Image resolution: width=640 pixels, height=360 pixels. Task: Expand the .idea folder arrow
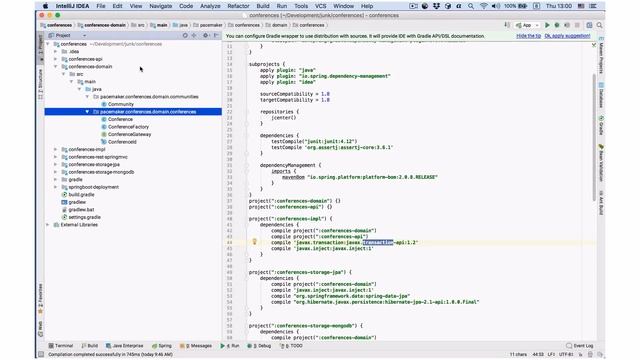pyautogui.click(x=56, y=51)
